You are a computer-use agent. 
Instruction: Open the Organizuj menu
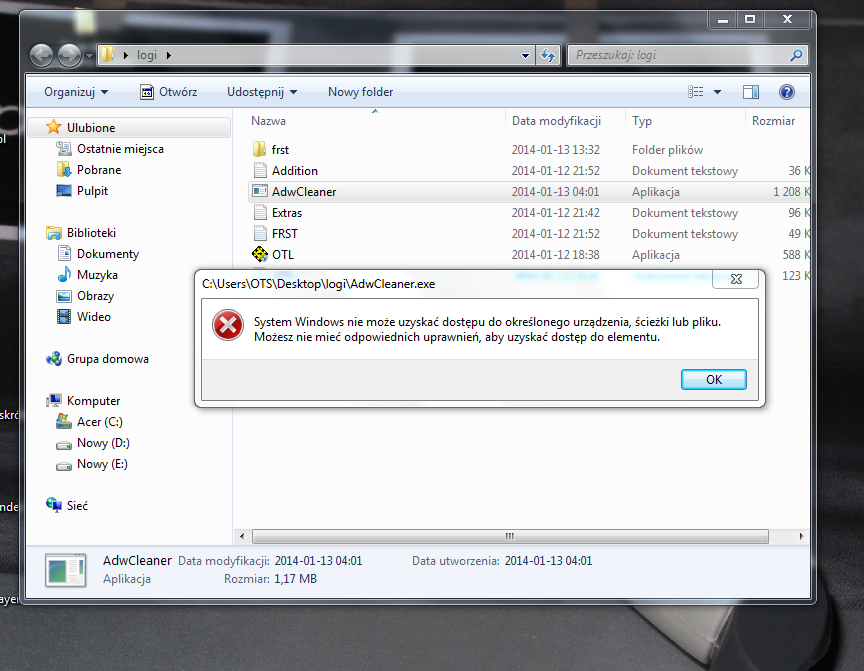76,92
